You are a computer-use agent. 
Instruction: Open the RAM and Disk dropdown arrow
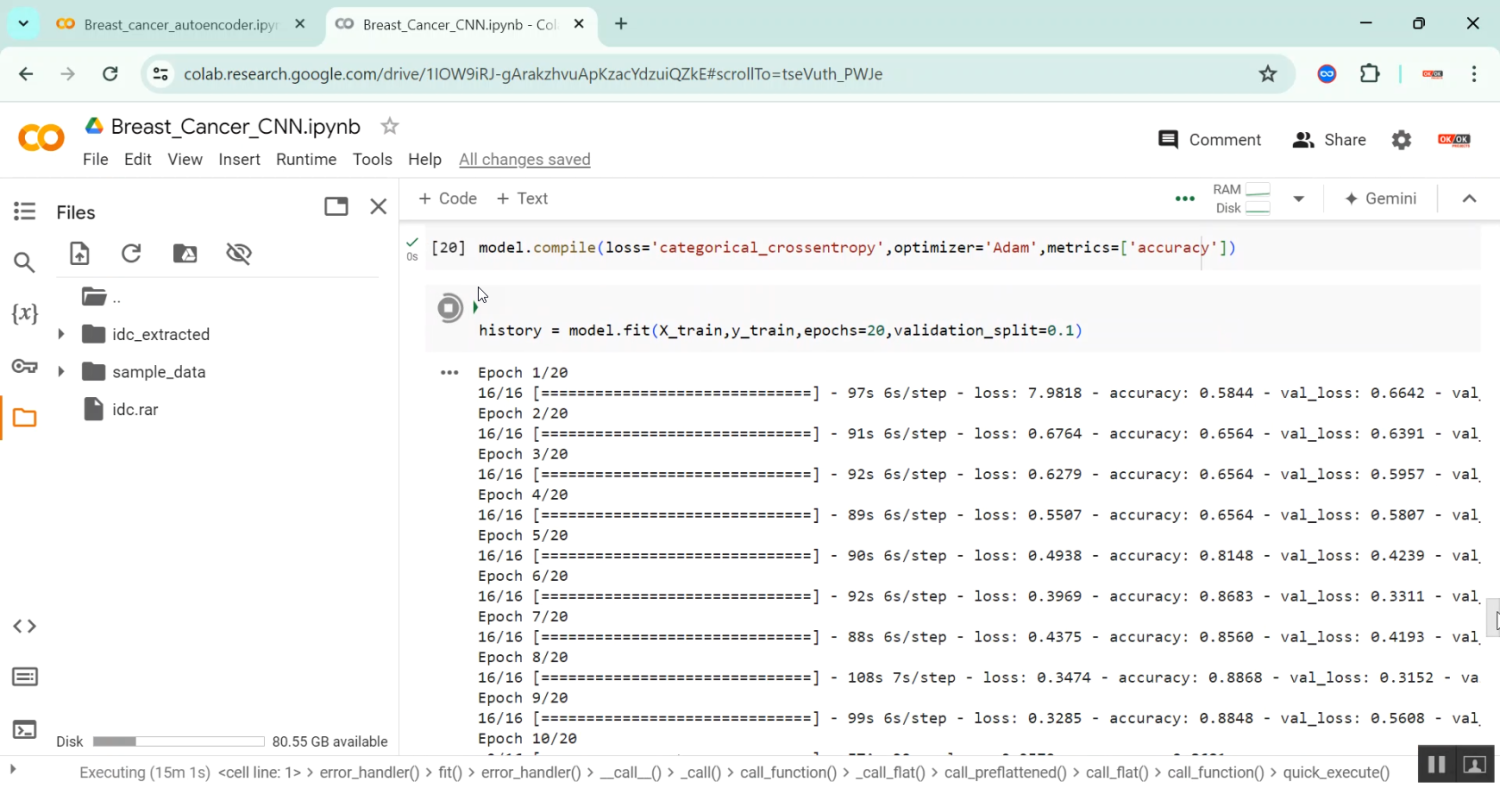pos(1298,199)
